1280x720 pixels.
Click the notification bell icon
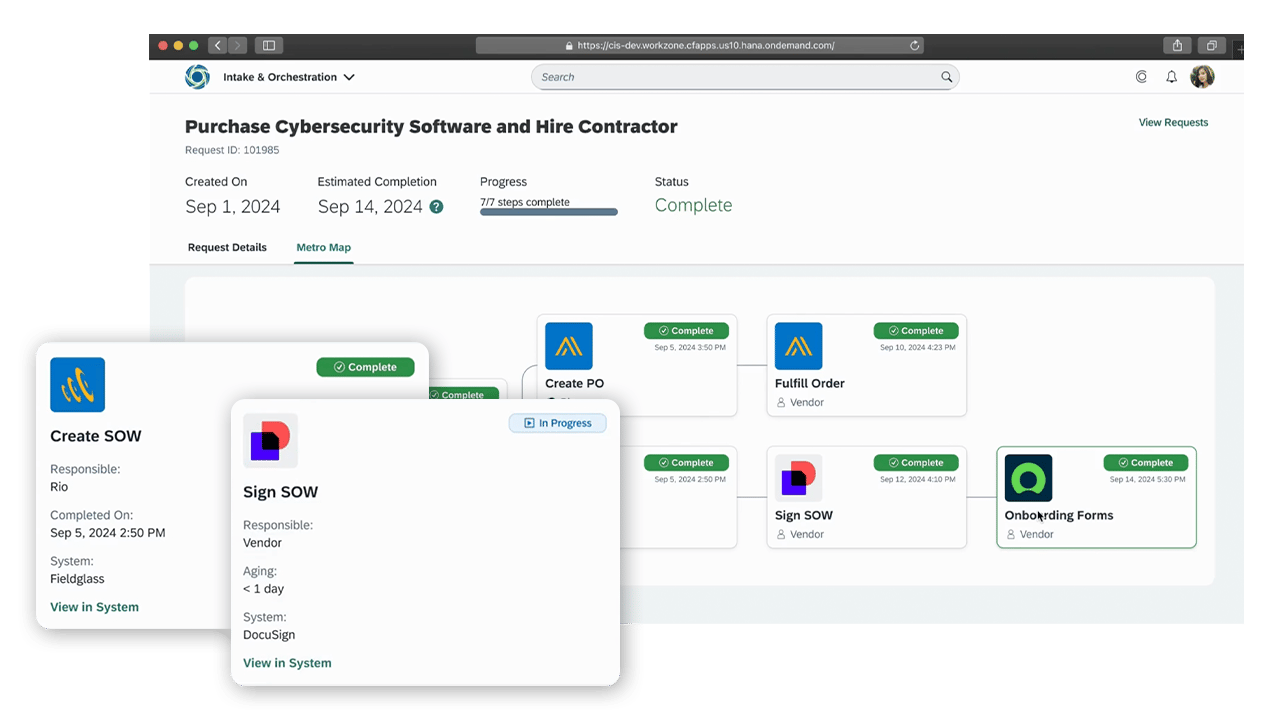pyautogui.click(x=1171, y=77)
